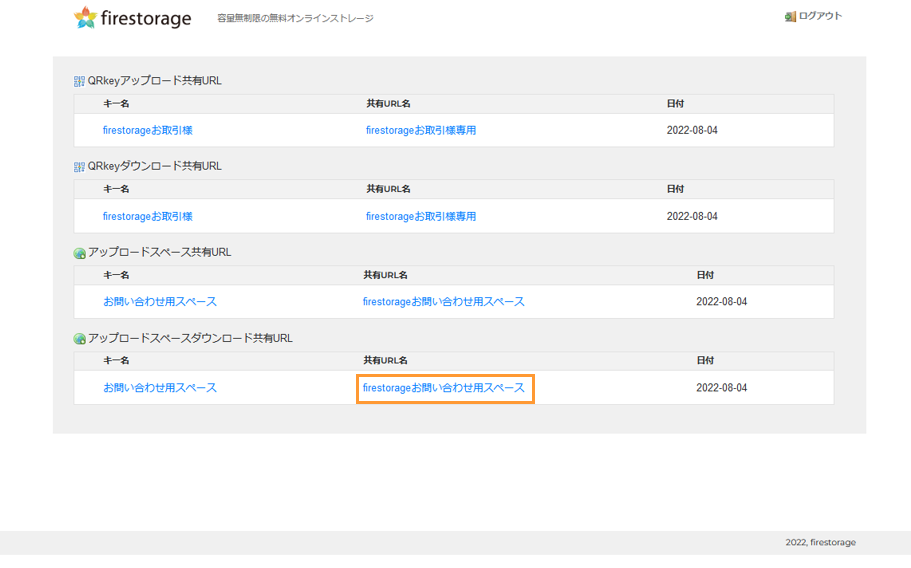Click the firestorage flower logo icon
Screen dimensions: 911x568
coord(85,17)
